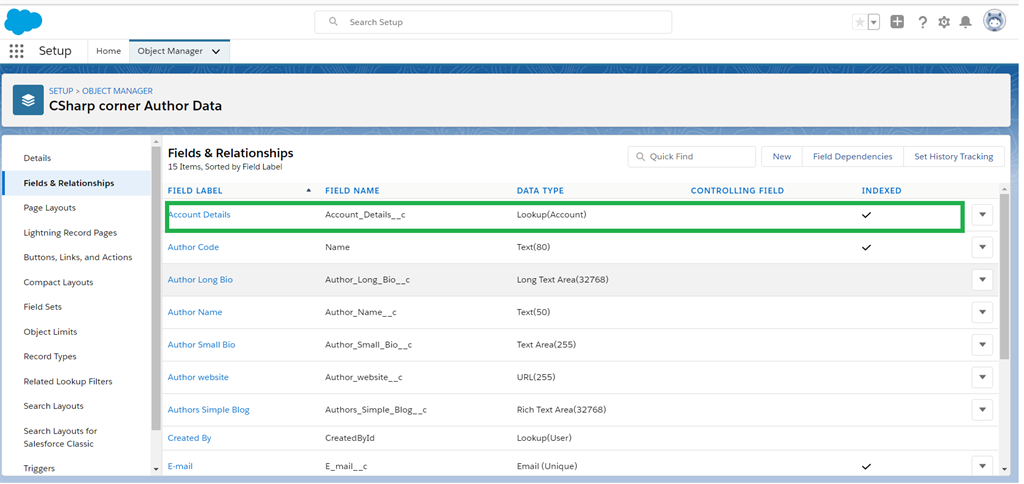
Task: Sort by the DATA TYPE column header
Action: point(540,191)
